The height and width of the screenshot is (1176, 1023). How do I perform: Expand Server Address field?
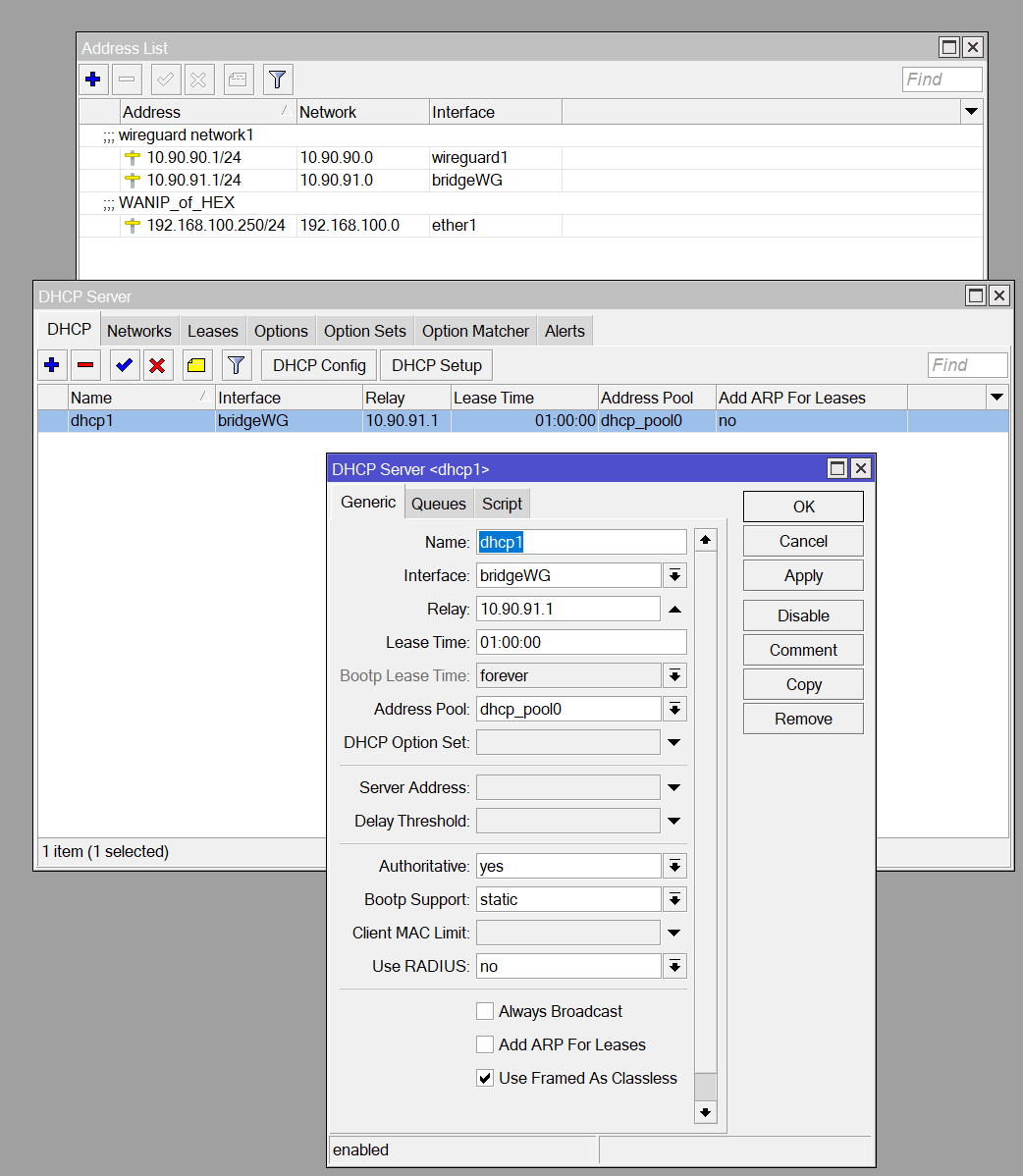click(674, 787)
